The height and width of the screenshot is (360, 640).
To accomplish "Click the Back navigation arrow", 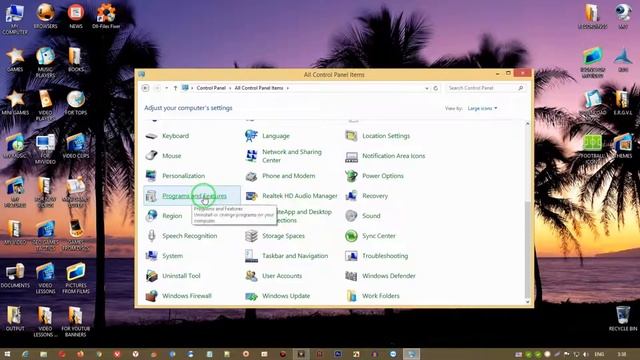I will click(x=145, y=88).
